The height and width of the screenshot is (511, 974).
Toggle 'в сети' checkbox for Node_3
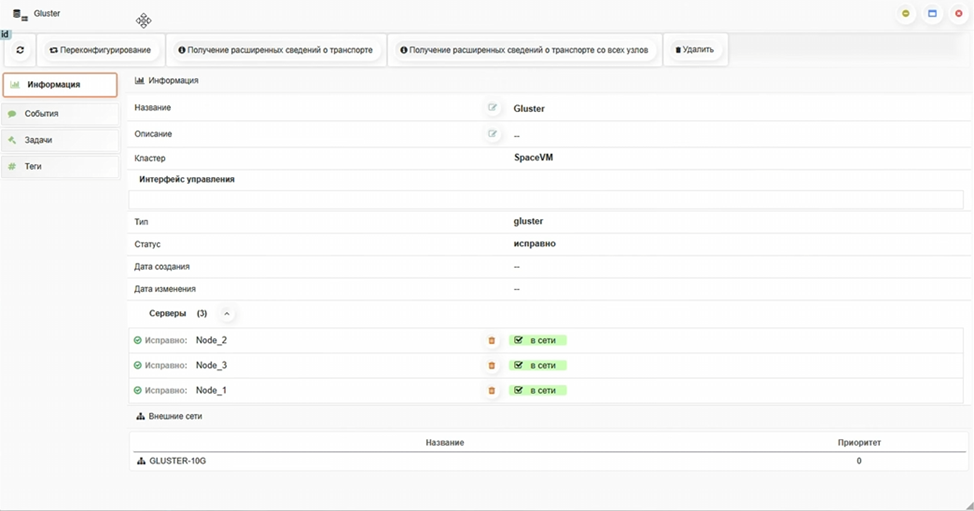coord(518,365)
